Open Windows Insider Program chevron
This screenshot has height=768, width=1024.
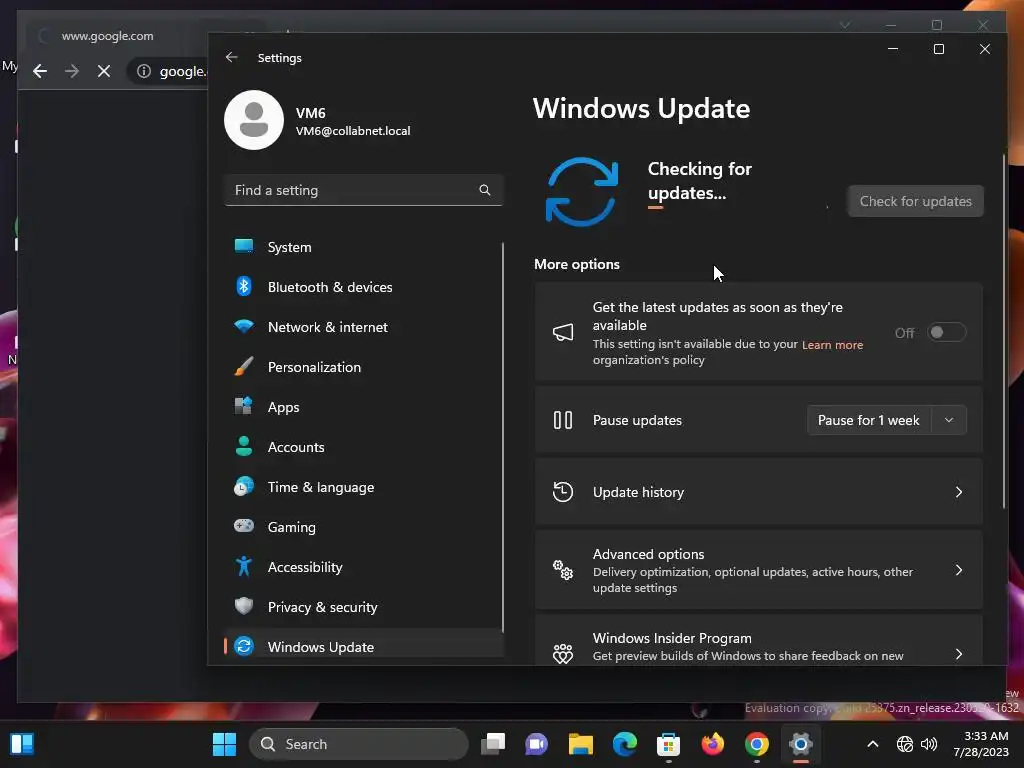tap(959, 654)
